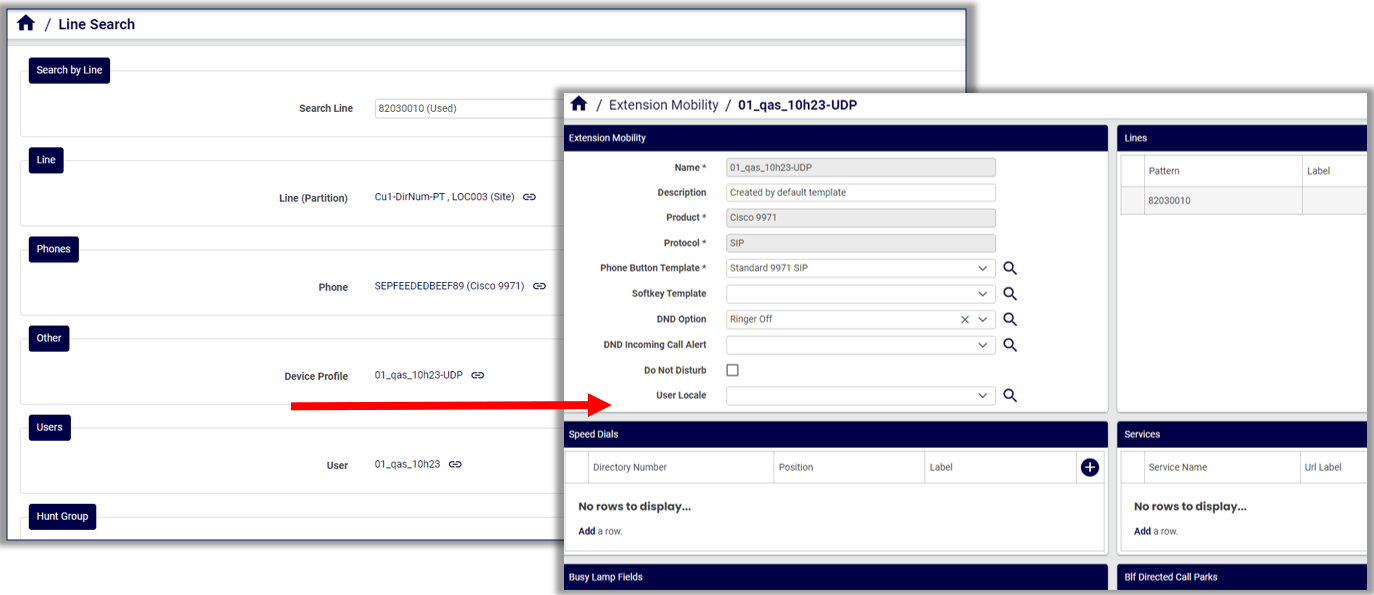
Task: Clear the DND Option Ringer Off value
Action: pos(964,320)
